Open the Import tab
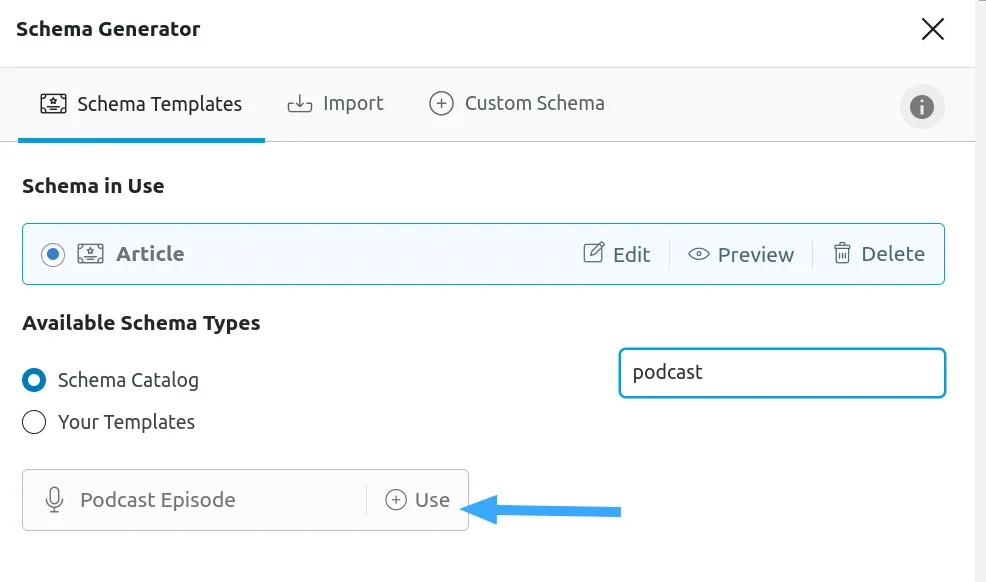Viewport: 986px width, 582px height. (x=335, y=104)
